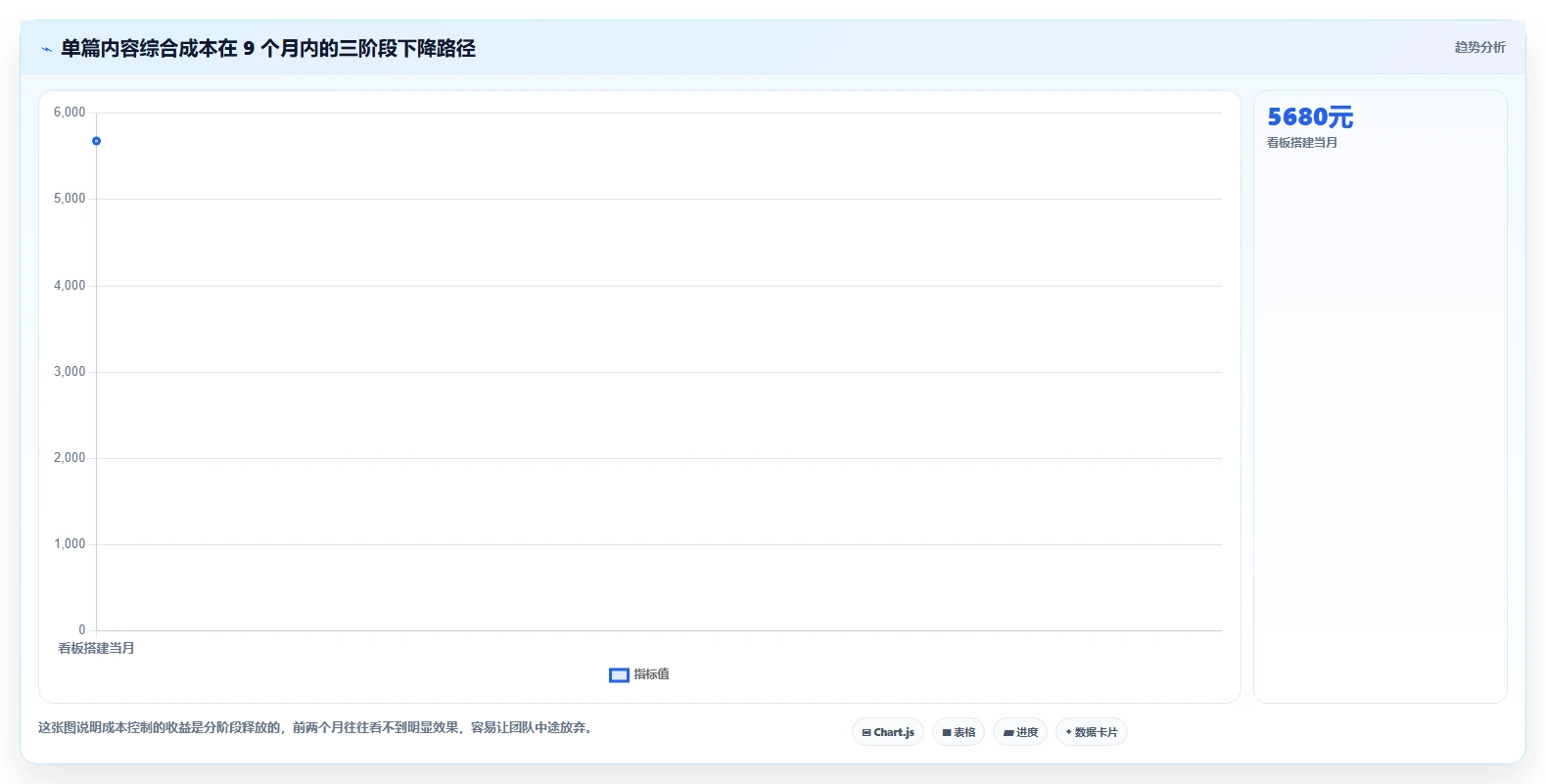This screenshot has width=1546, height=784.
Task: Click the 看板搭建当月 x-axis label
Action: click(96, 648)
